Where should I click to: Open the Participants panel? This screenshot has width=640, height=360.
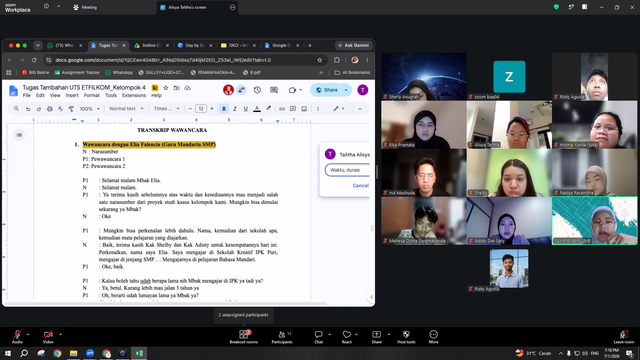pos(282,337)
